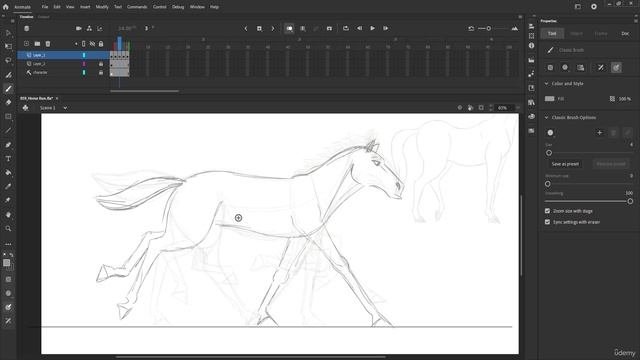The width and height of the screenshot is (640, 360).
Task: Open the Scene 1 dropdown
Action: 65,108
